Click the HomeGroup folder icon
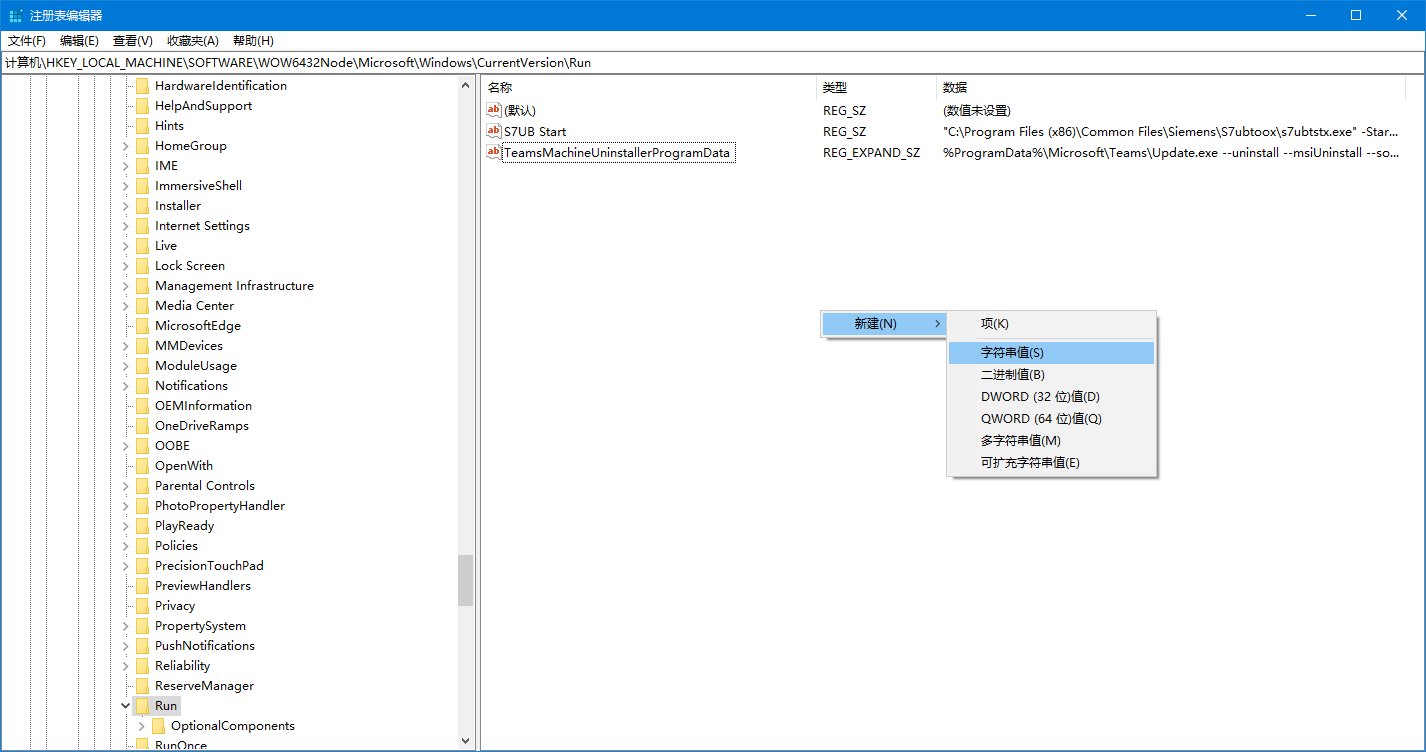This screenshot has height=752, width=1426. (x=142, y=146)
